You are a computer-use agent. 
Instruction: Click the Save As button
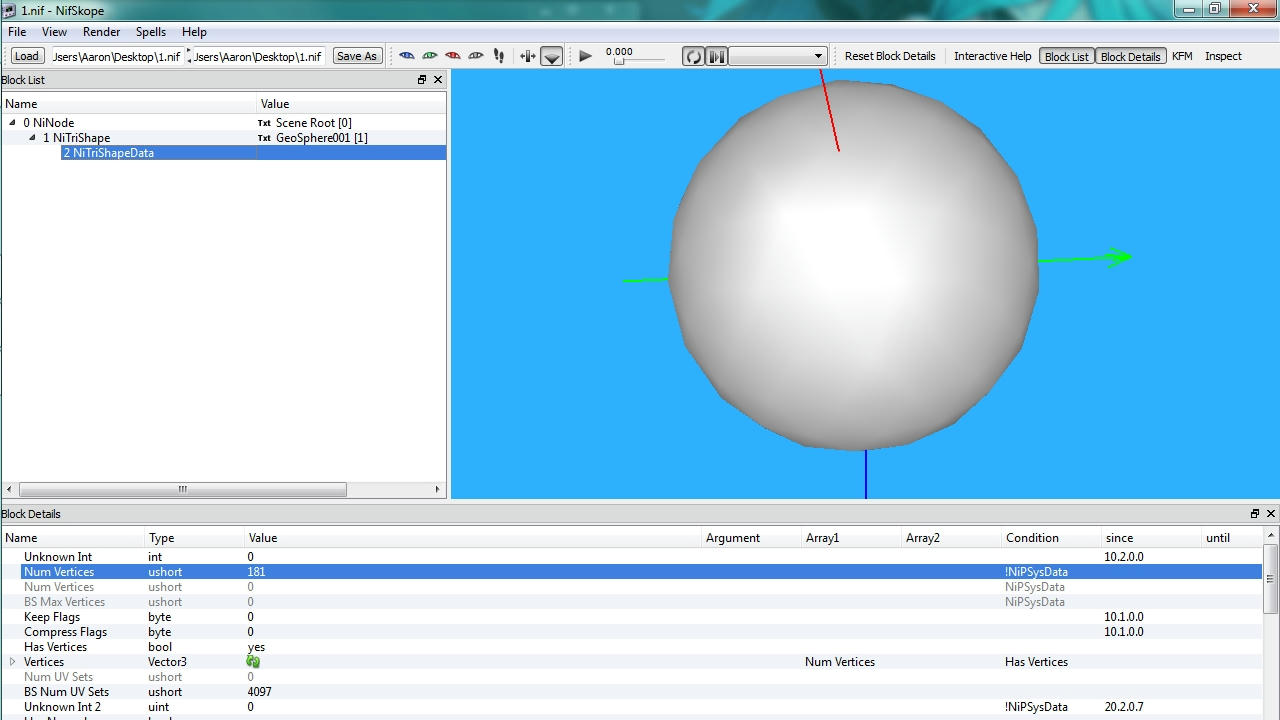coord(357,56)
